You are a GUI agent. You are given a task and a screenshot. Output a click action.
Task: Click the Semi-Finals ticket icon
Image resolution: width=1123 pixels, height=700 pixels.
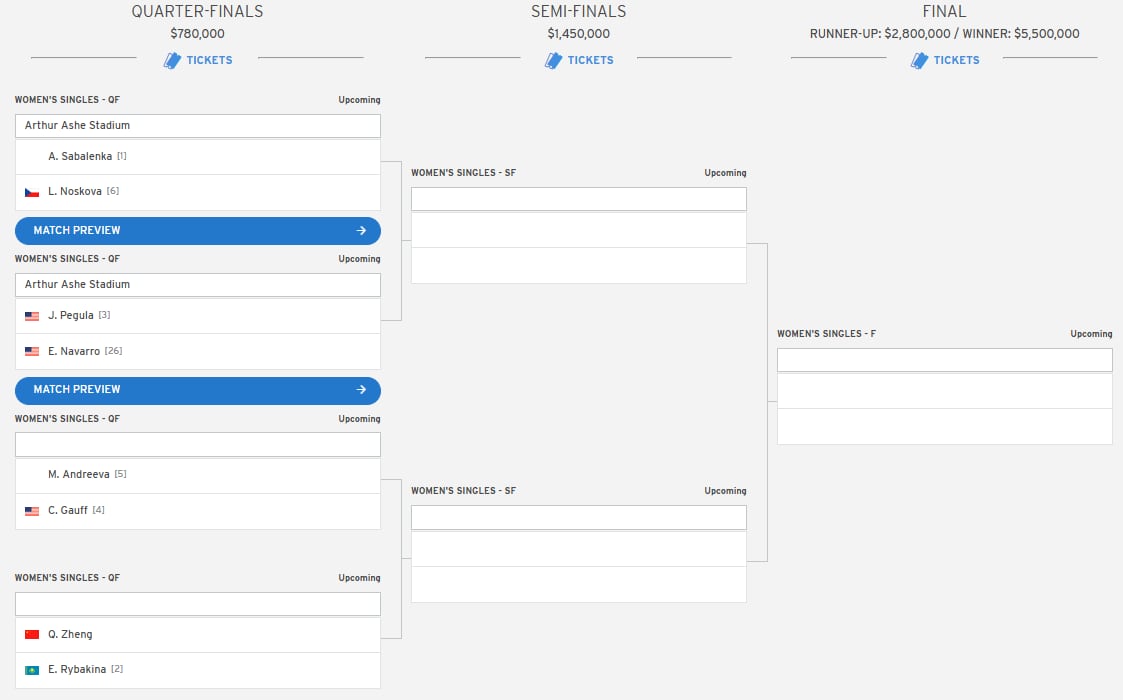tap(553, 61)
